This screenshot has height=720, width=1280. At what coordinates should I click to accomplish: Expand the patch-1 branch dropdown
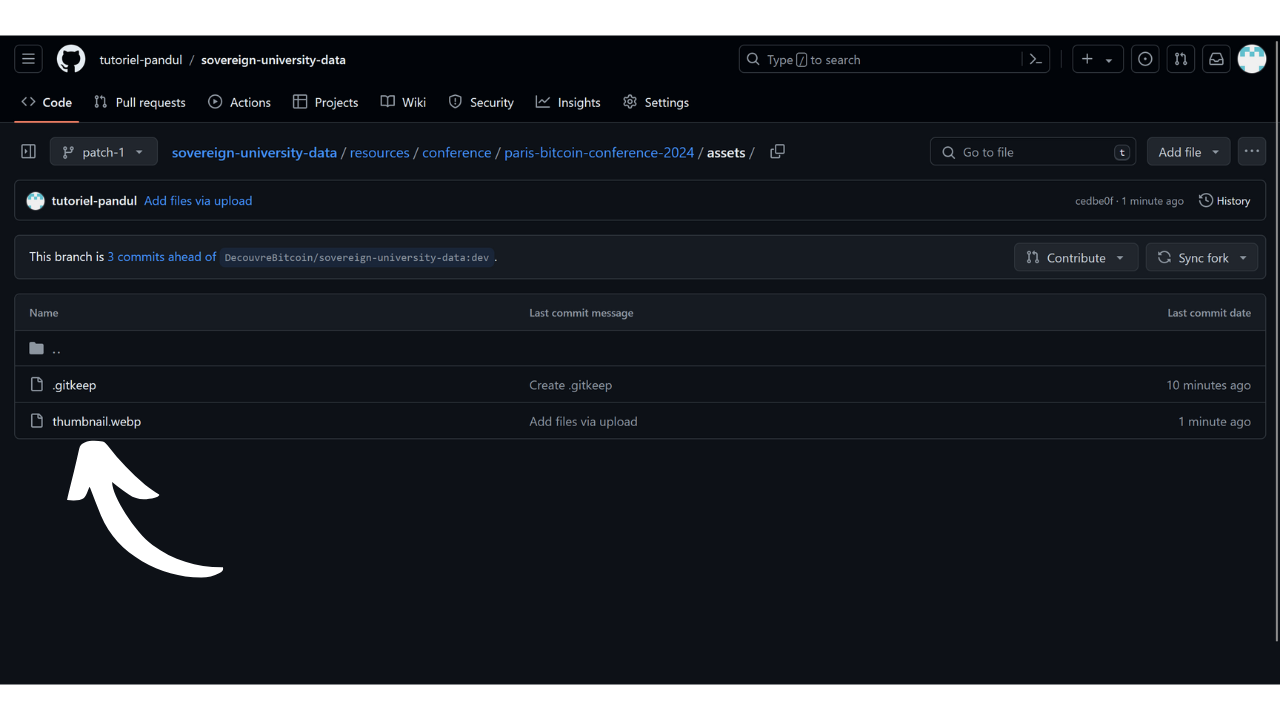(x=104, y=152)
